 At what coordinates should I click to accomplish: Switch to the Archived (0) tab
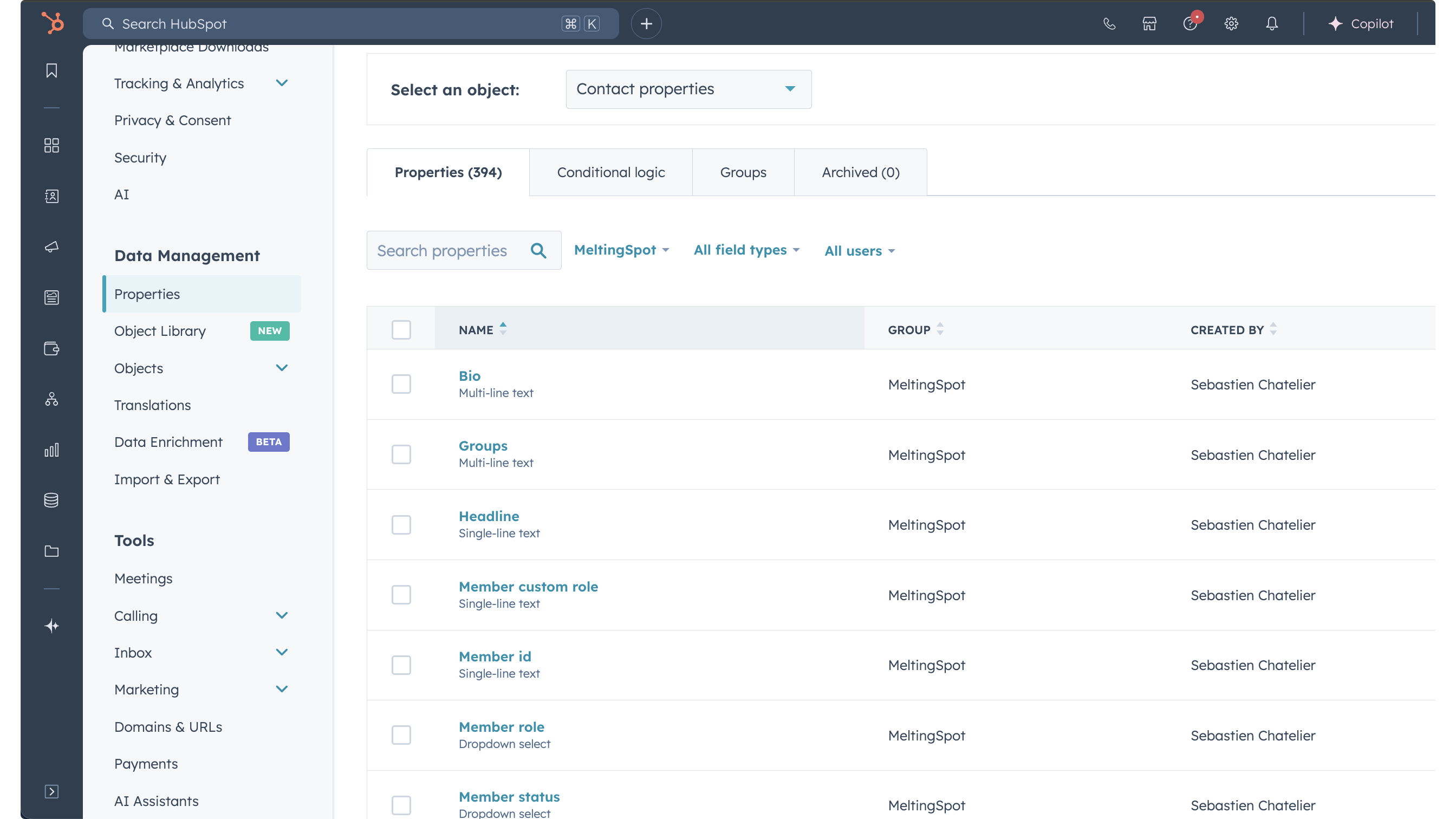[x=860, y=172]
